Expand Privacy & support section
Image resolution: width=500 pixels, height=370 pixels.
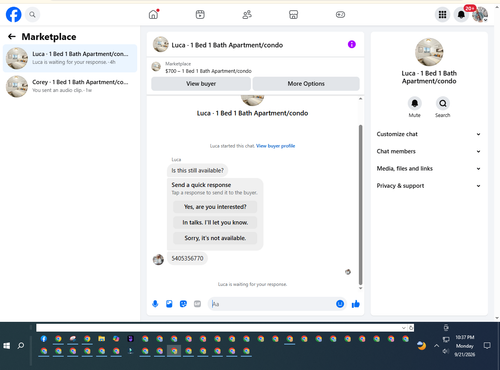click(429, 186)
